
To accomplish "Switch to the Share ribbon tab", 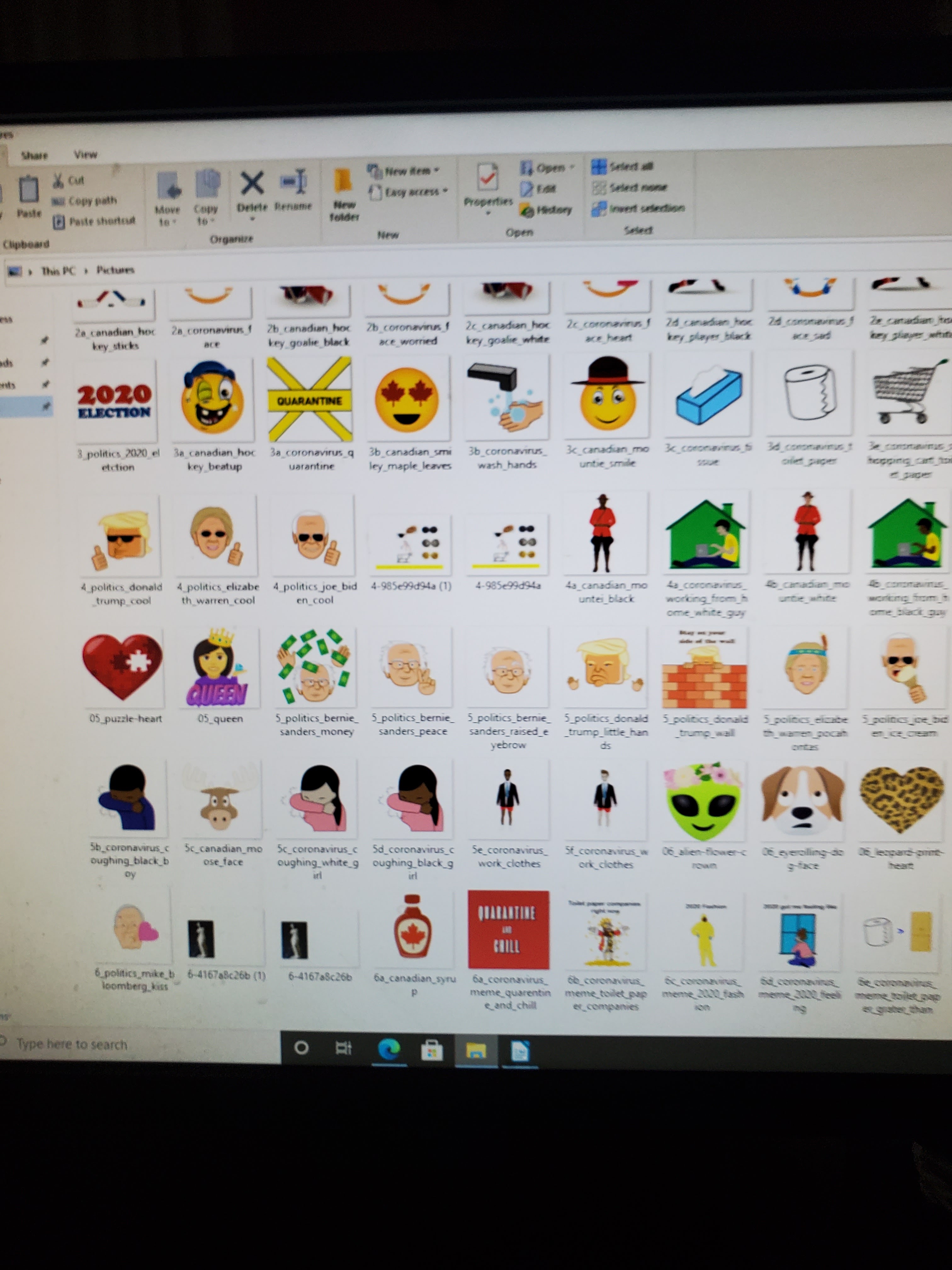I will tap(34, 155).
